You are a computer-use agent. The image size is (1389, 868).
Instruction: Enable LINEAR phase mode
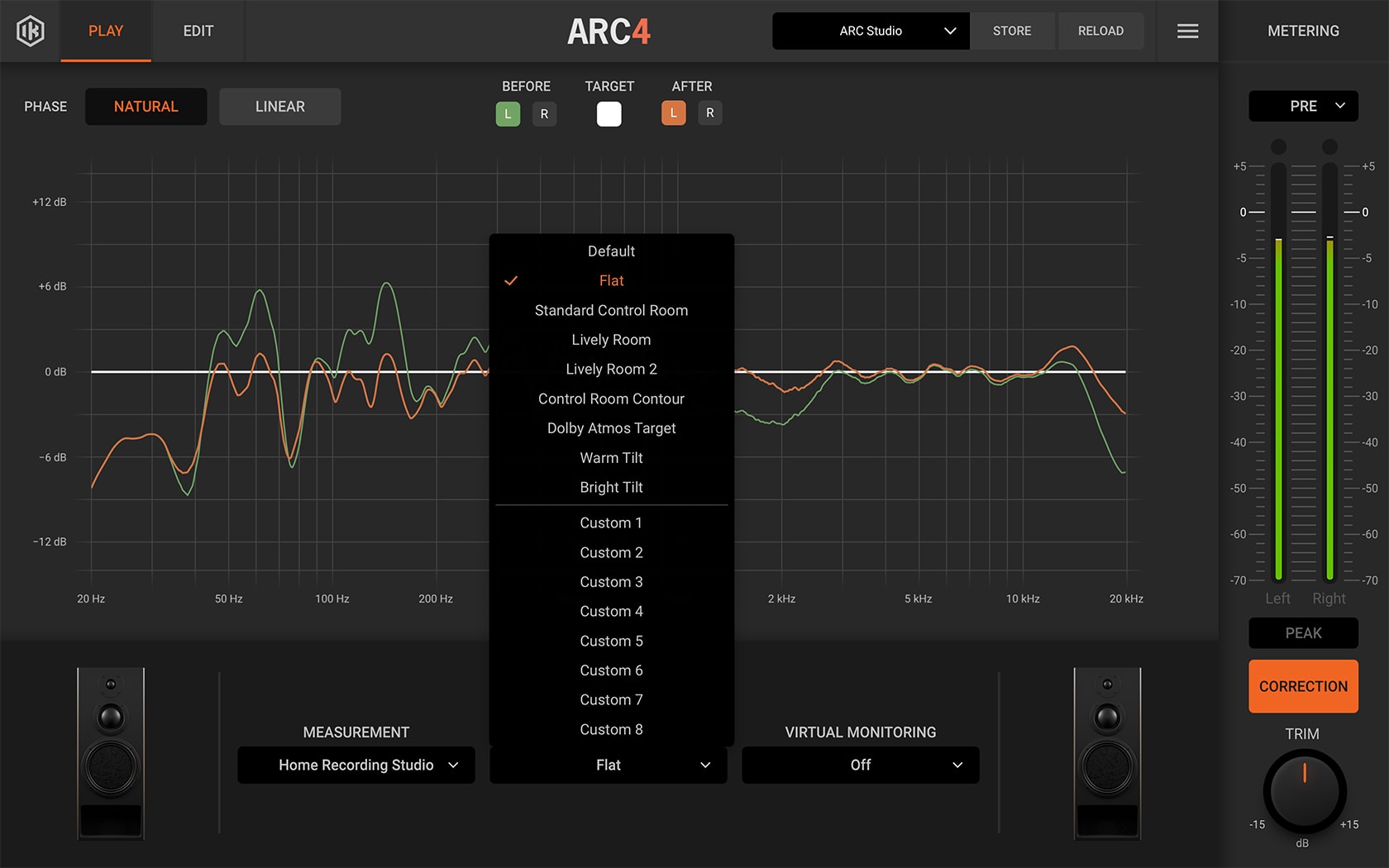[x=279, y=106]
